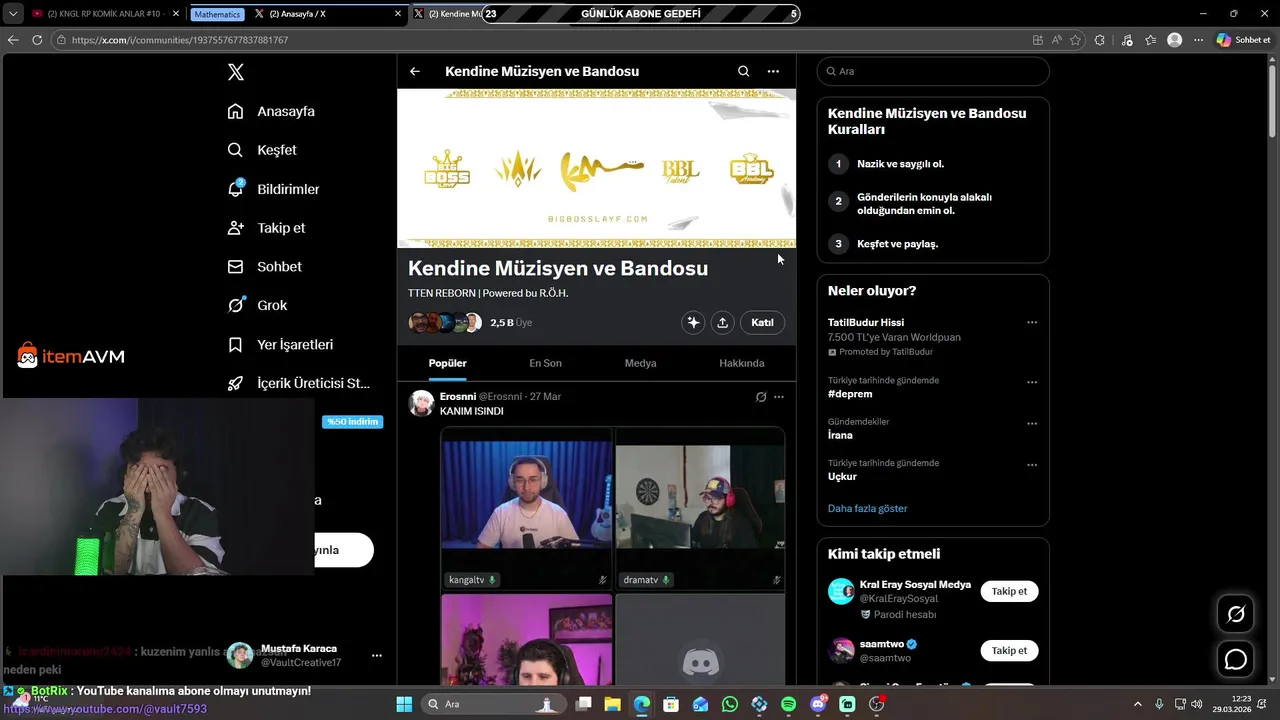The width and height of the screenshot is (1280, 720).
Task: Click the community member avatars group
Action: (445, 323)
